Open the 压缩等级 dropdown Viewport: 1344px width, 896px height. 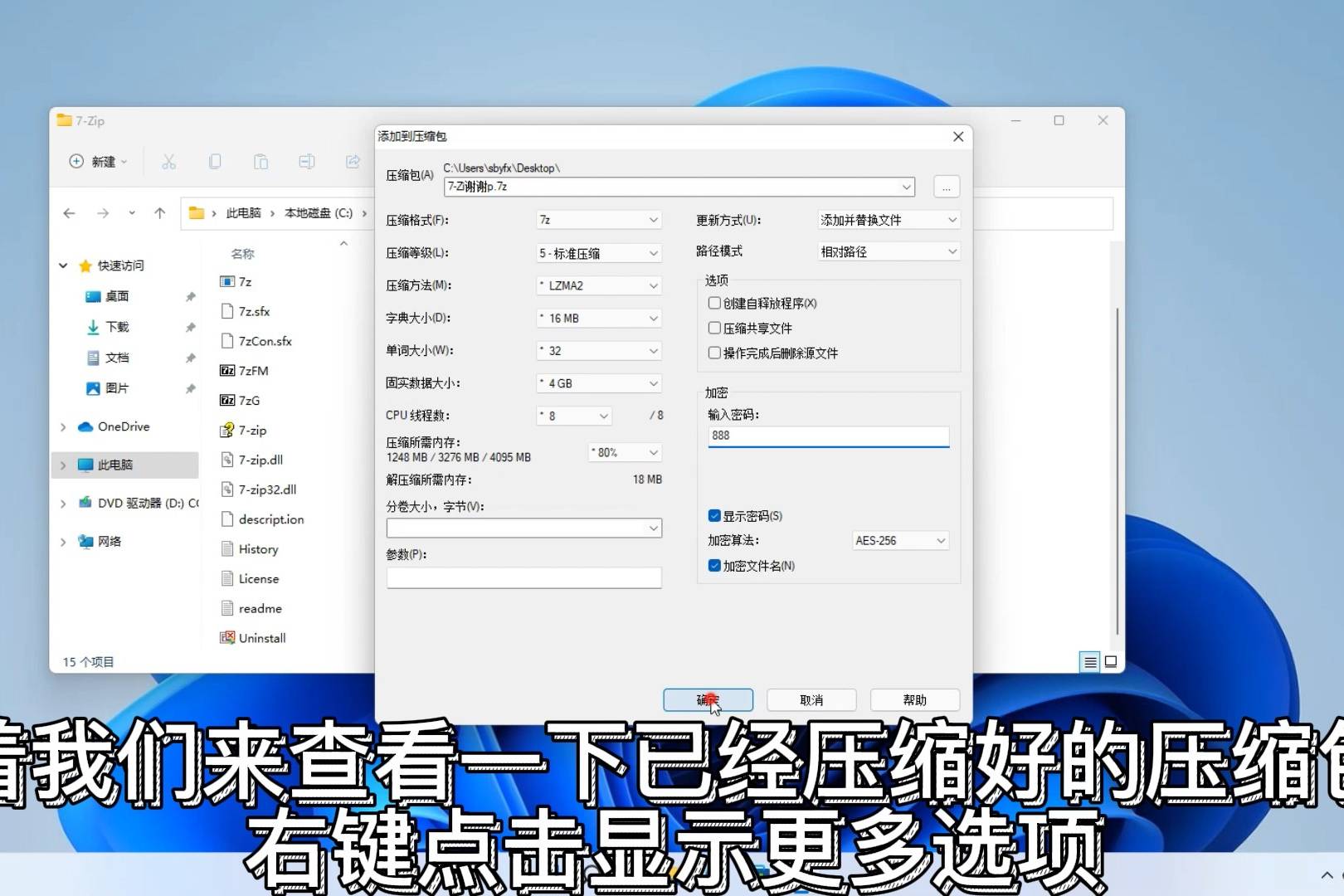tap(598, 253)
